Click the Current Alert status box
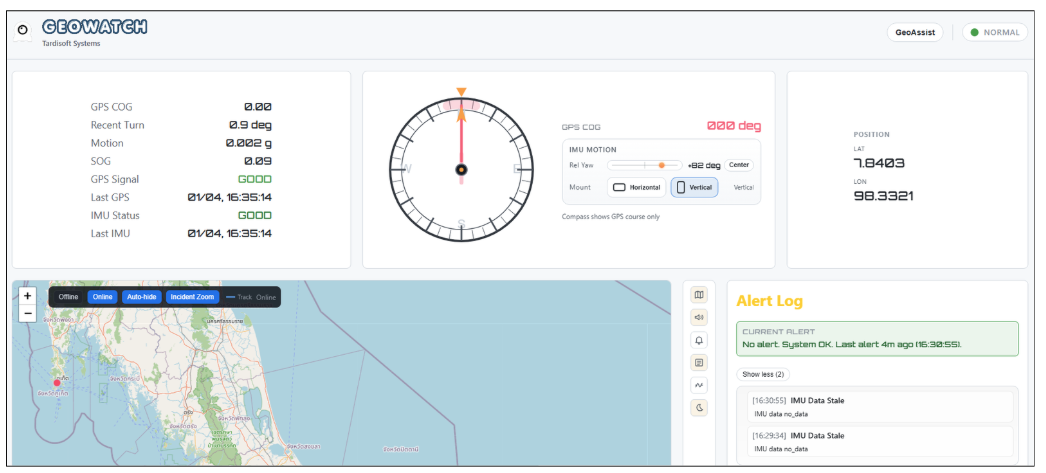This screenshot has height=473, width=1046. coord(877,338)
